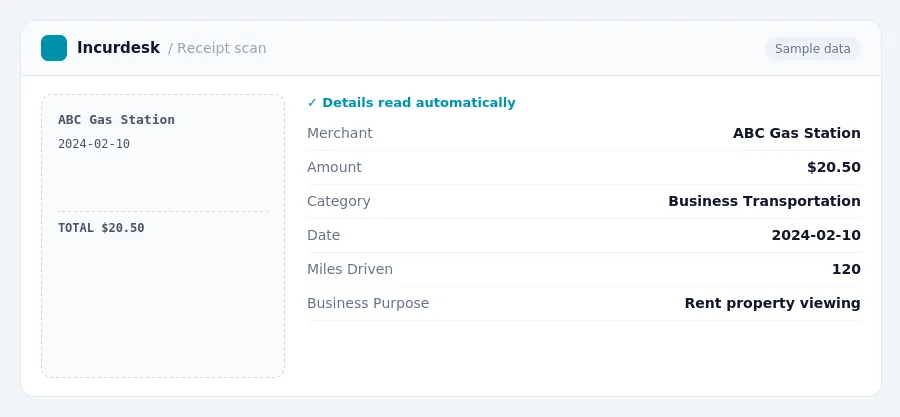This screenshot has width=900, height=417.
Task: Click TOTAL $20.50 on the receipt
Action: [x=101, y=228]
